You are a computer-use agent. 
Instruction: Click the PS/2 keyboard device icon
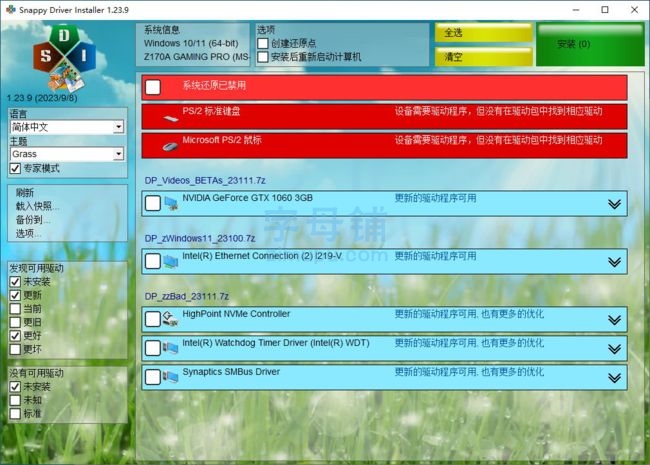tap(170, 119)
